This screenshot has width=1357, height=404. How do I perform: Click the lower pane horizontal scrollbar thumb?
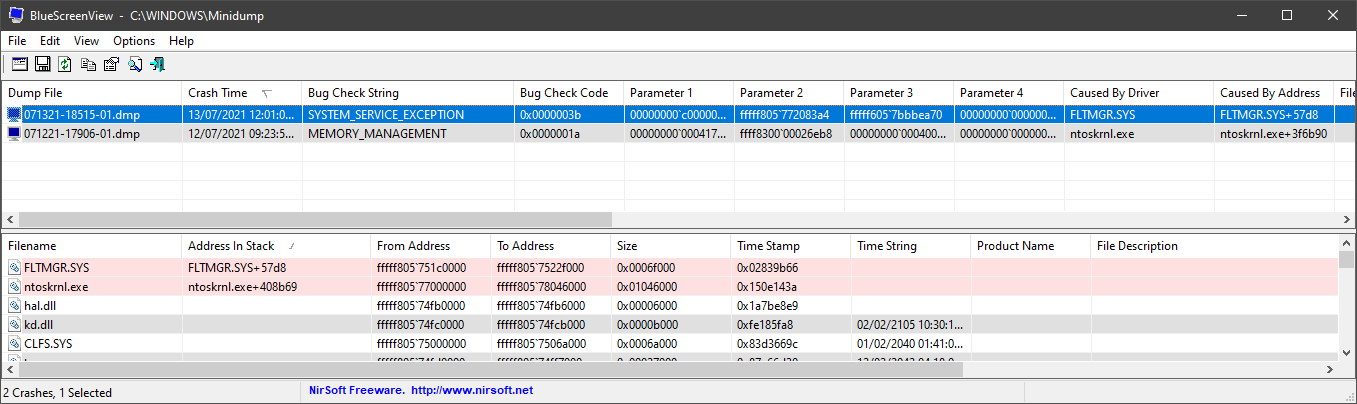(489, 369)
